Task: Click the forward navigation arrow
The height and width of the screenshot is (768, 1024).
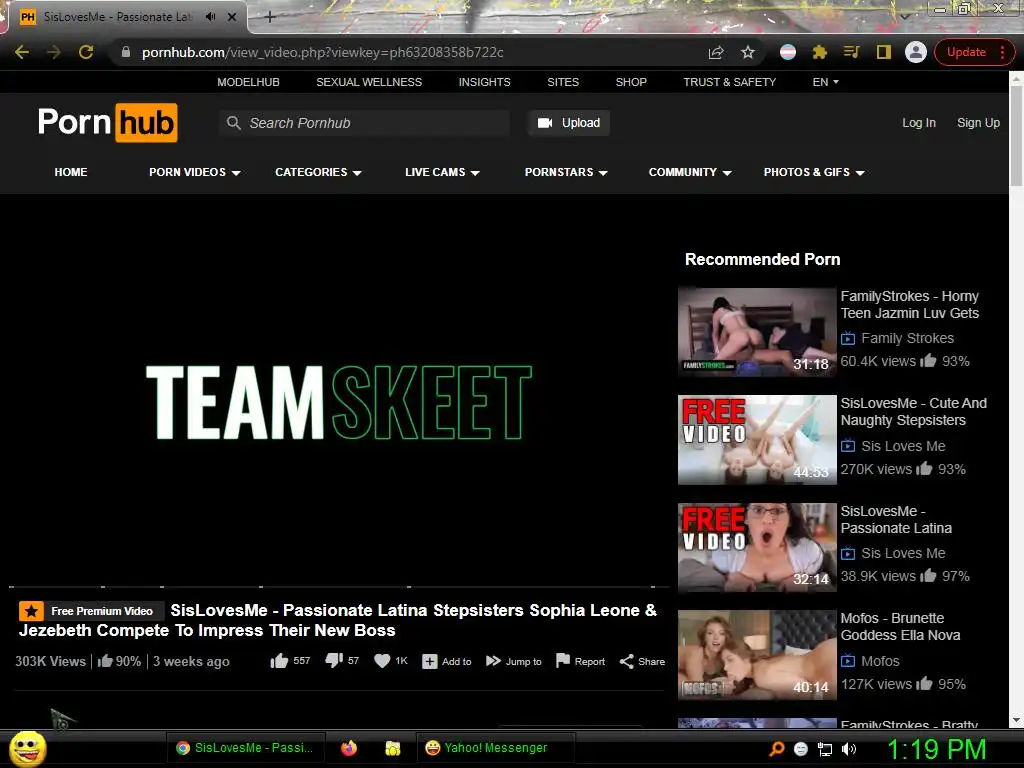Action: pos(54,52)
